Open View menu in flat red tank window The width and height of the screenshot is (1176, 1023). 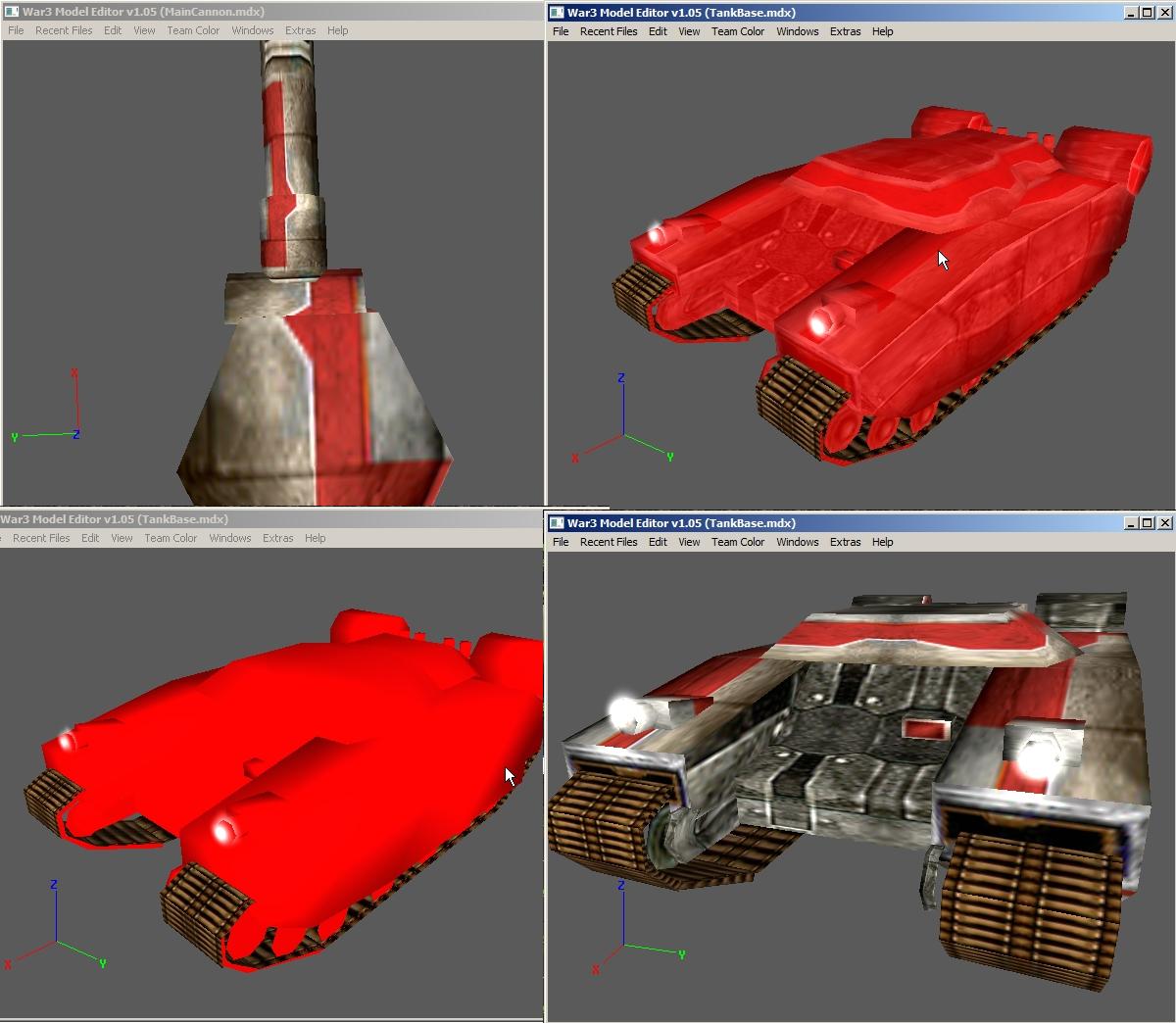(122, 538)
